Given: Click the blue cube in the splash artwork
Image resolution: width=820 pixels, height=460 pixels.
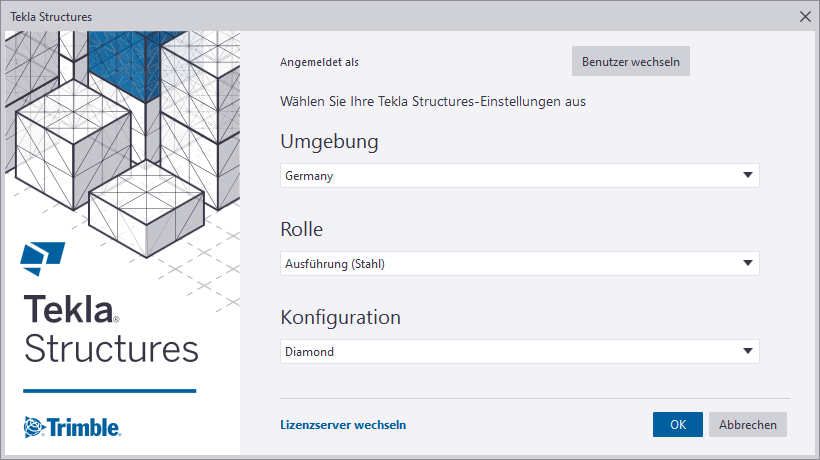Looking at the screenshot, I should tap(120, 58).
